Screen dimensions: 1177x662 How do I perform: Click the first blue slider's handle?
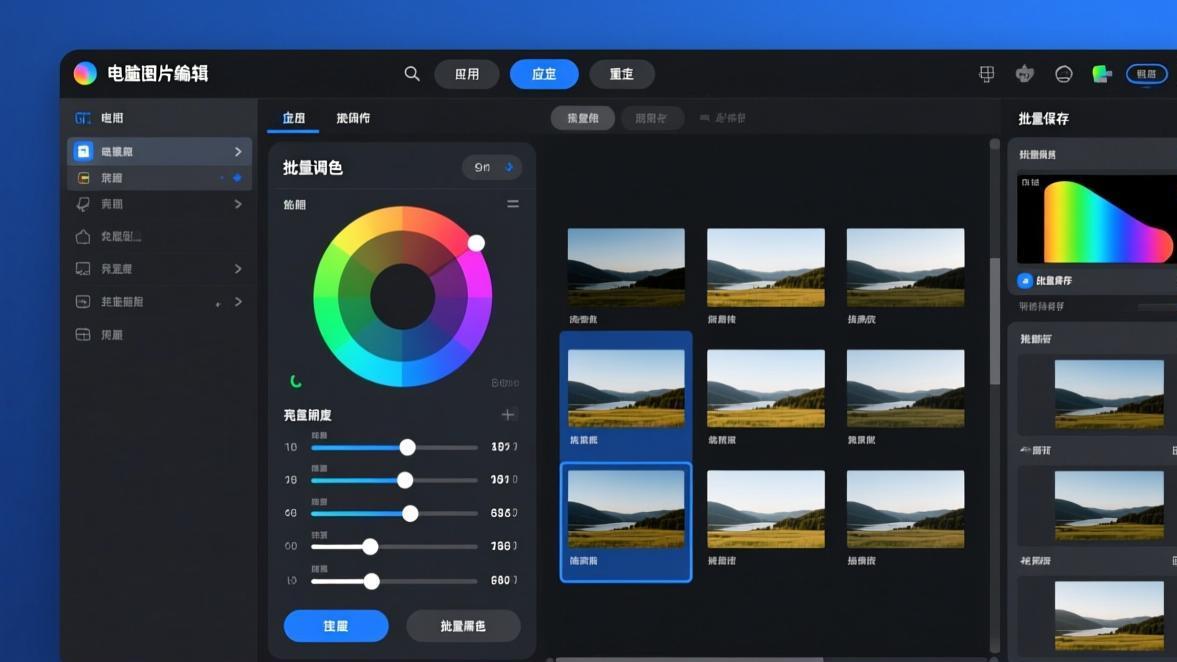coord(407,447)
